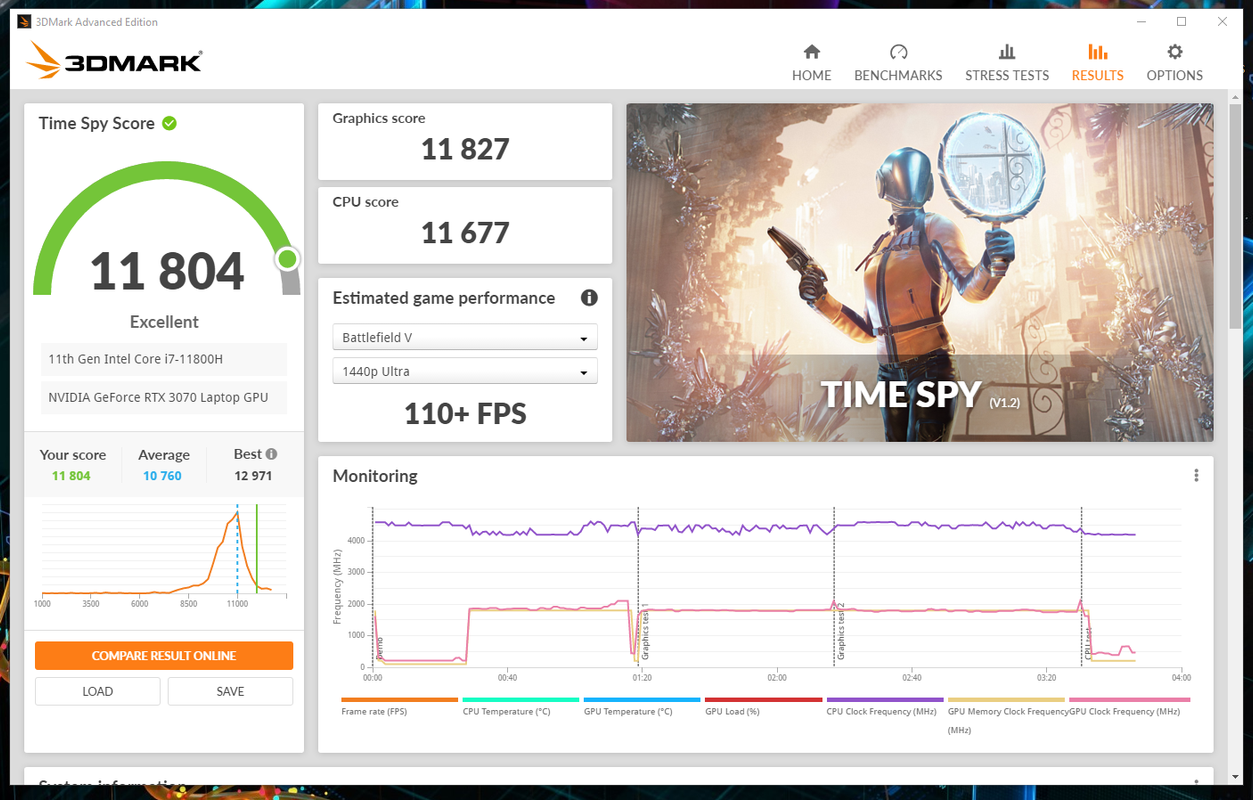The height and width of the screenshot is (800, 1253).
Task: Click the 11 804 score gauge
Action: (167, 230)
